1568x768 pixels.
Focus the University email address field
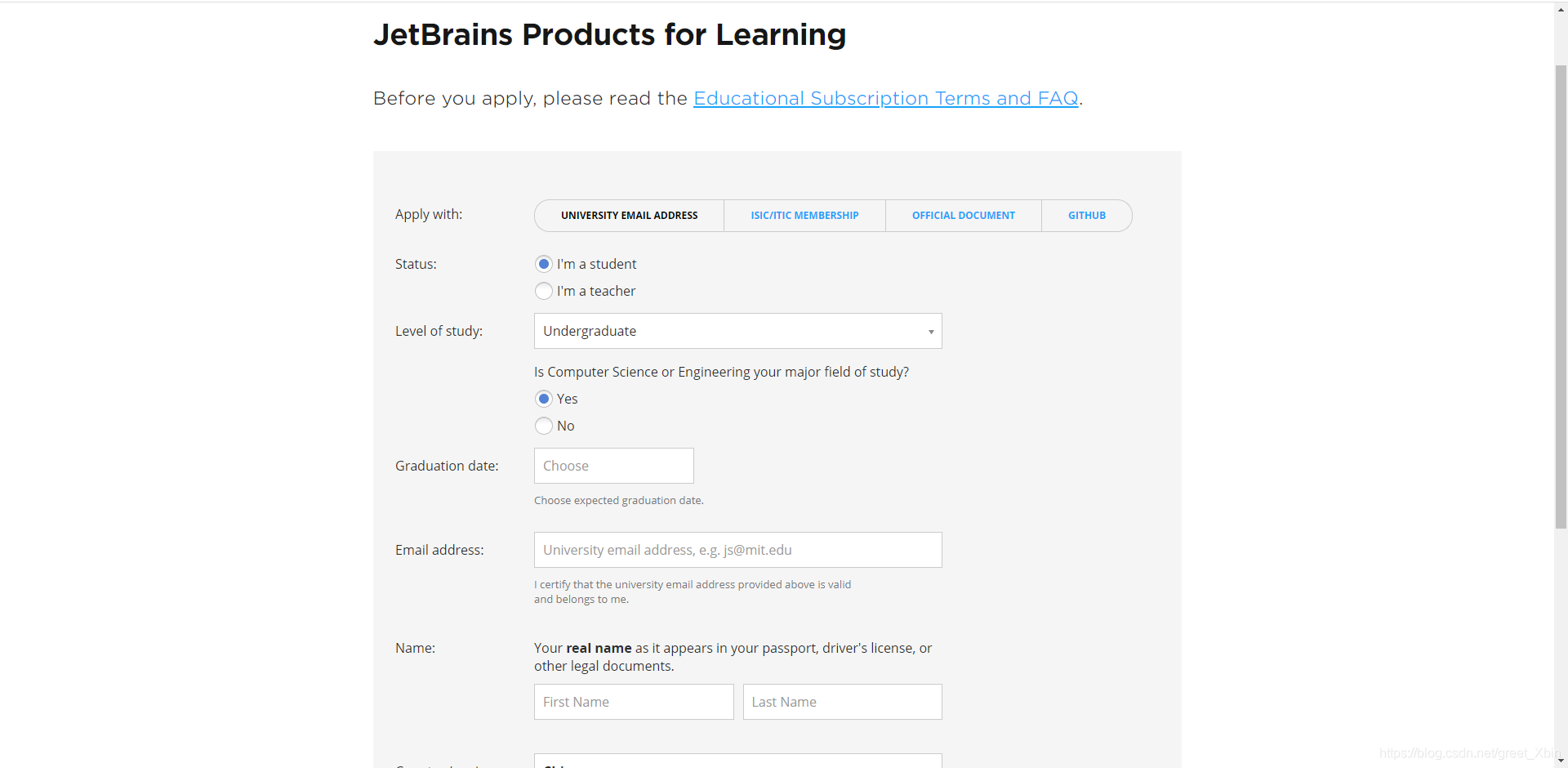[738, 550]
